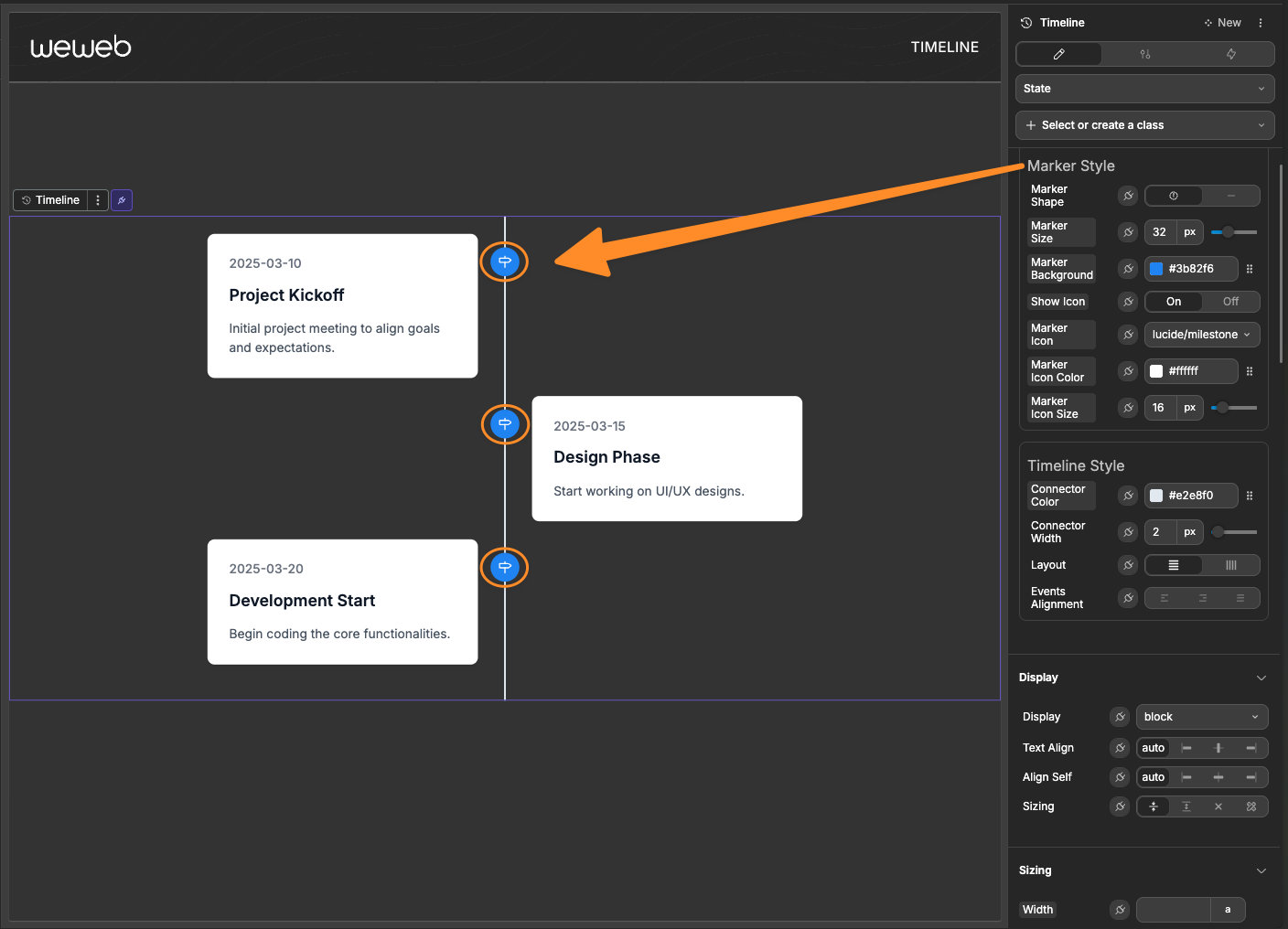Viewport: 1288px width, 929px height.
Task: Click the binding plug icon for Connector Color
Action: (1127, 495)
